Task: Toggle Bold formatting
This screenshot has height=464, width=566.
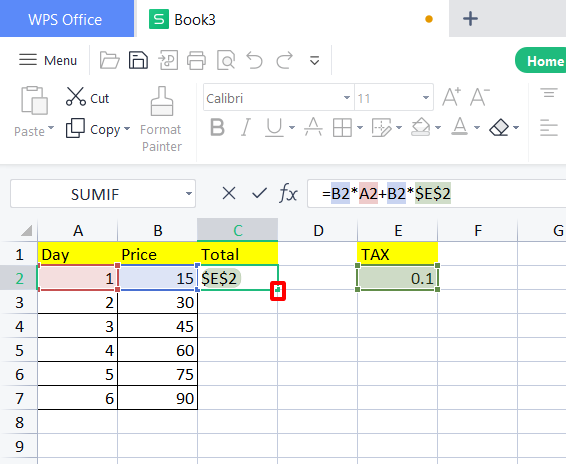Action: pos(217,127)
